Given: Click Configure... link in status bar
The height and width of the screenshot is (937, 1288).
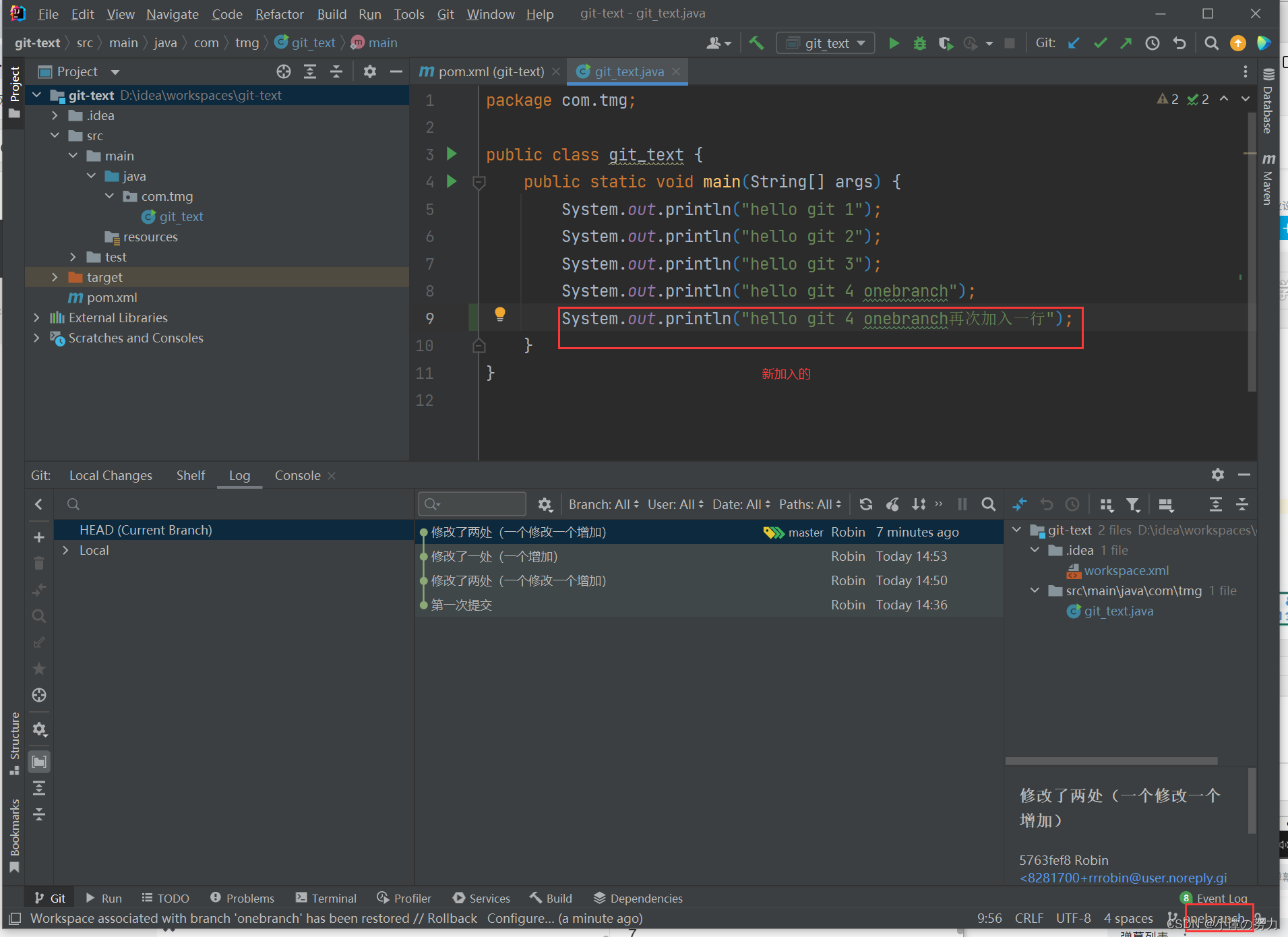Looking at the screenshot, I should pos(520,918).
